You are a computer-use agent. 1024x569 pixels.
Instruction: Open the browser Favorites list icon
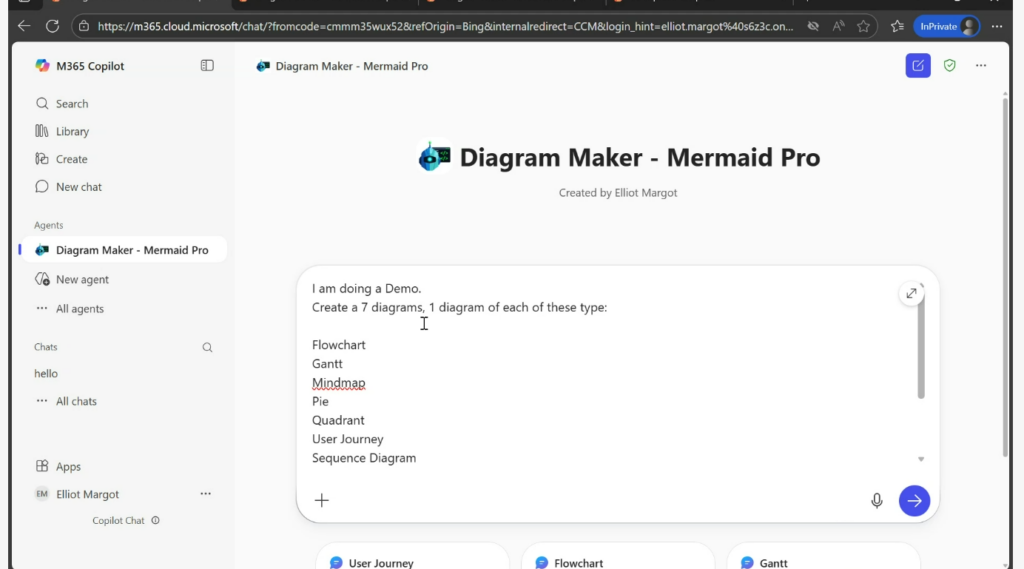(x=897, y=27)
